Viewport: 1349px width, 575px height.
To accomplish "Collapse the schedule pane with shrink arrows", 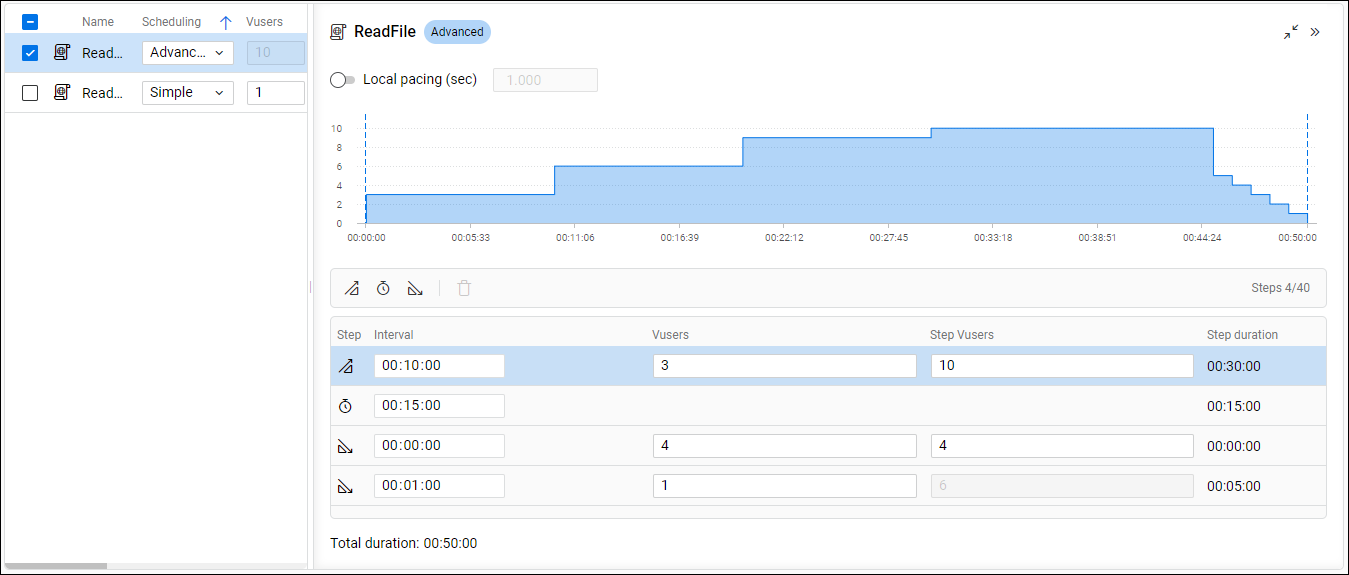I will 1291,32.
